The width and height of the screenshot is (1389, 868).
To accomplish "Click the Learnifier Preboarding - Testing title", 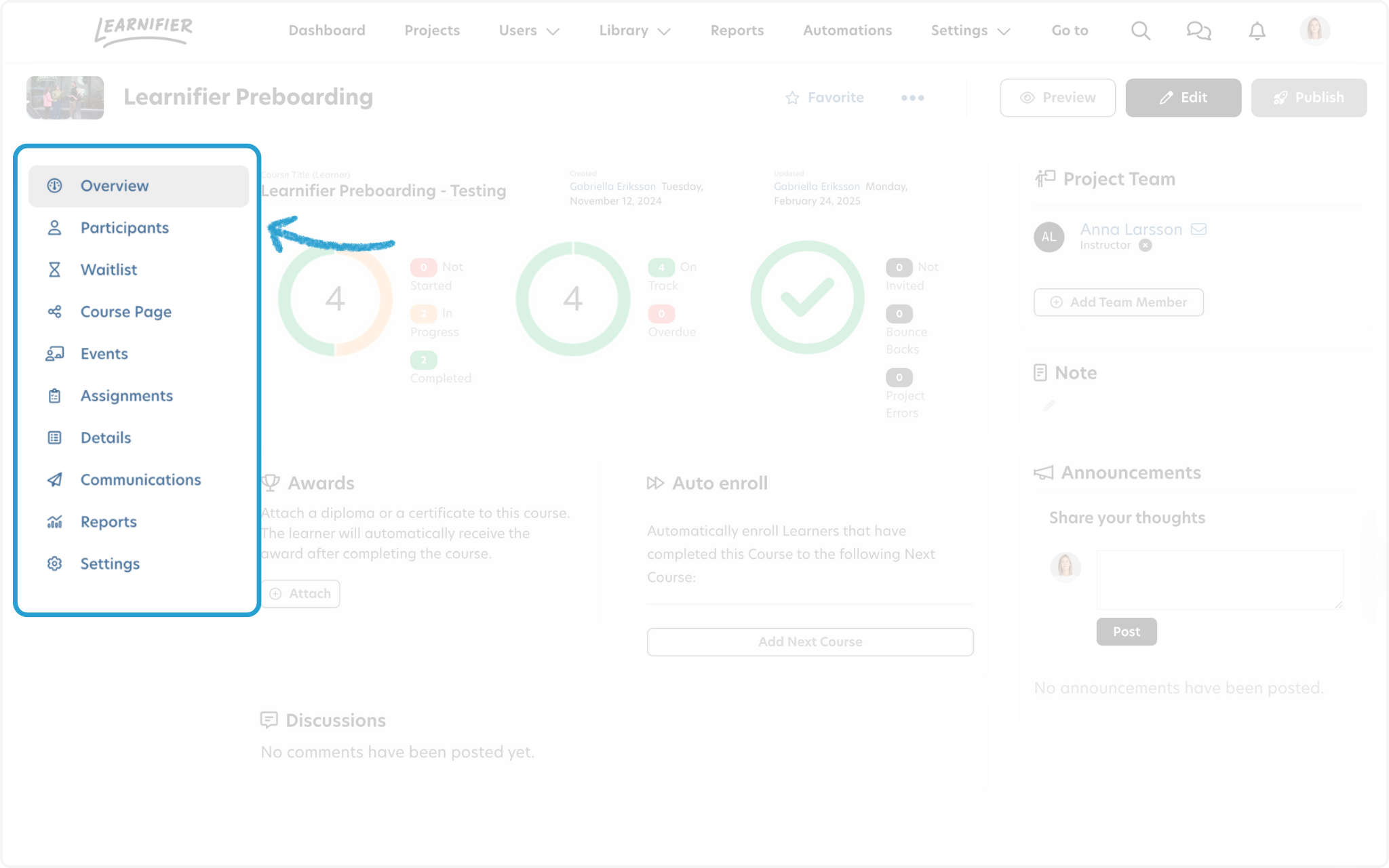I will (384, 191).
